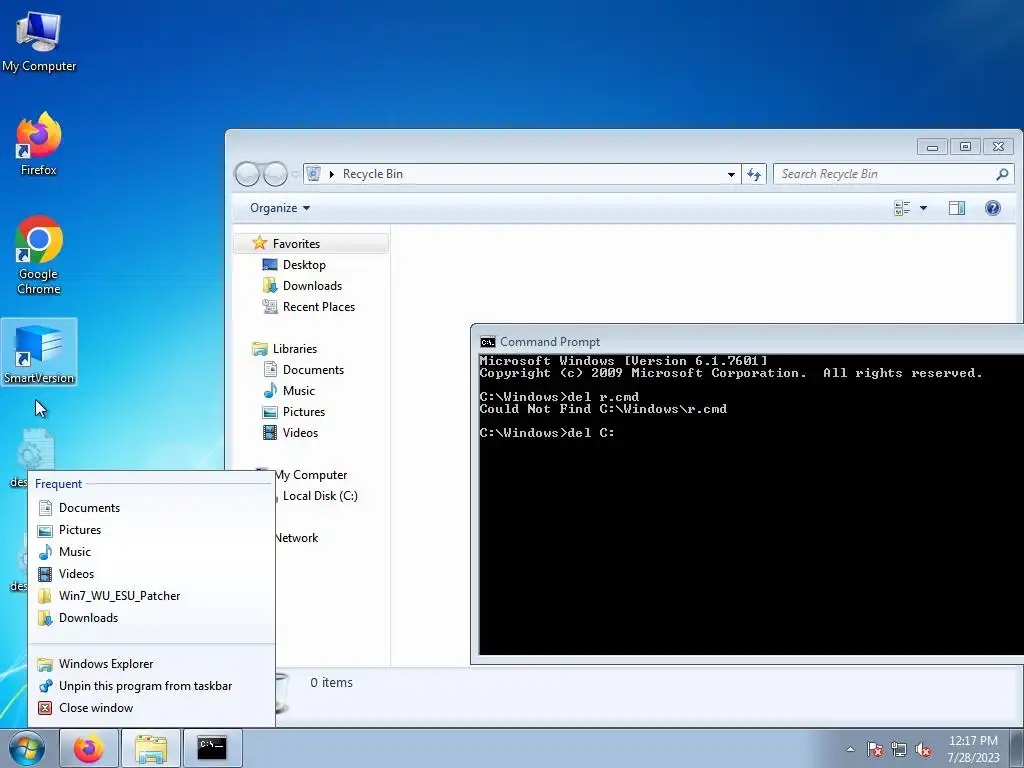Click the 0 items status text
Screen dimensions: 1024x768
331,682
